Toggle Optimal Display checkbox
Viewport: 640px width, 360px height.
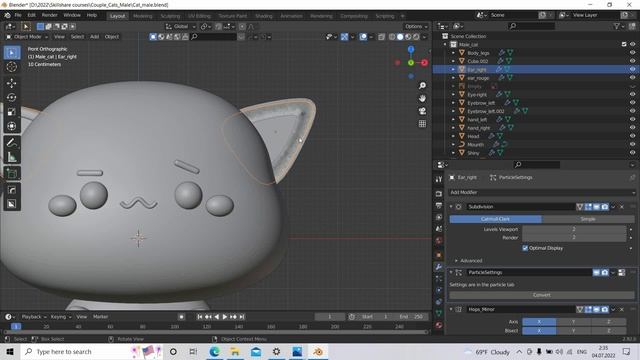click(x=525, y=248)
